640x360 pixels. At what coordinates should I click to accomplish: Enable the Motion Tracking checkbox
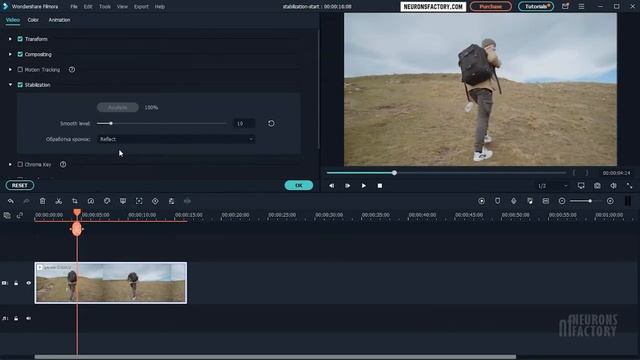(20, 69)
